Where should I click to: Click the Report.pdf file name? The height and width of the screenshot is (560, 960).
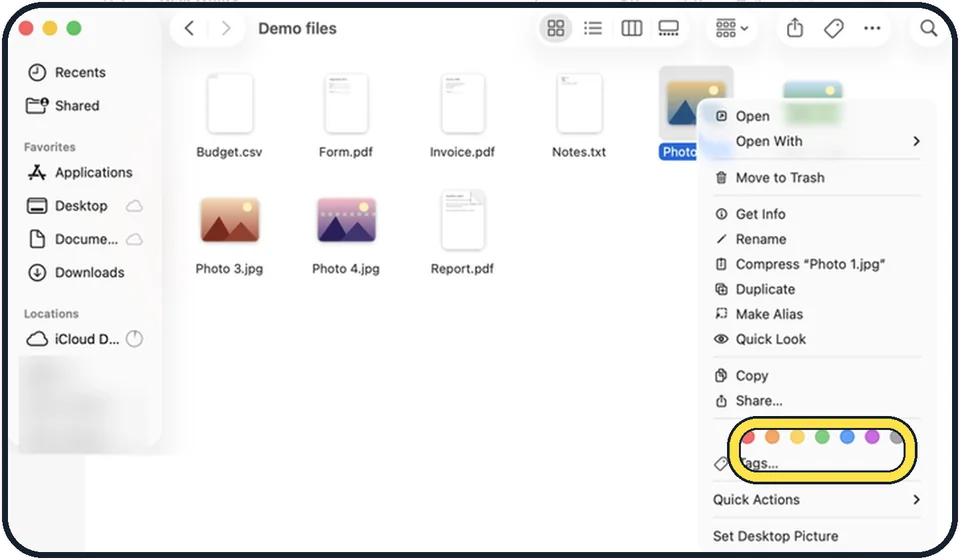pos(462,269)
